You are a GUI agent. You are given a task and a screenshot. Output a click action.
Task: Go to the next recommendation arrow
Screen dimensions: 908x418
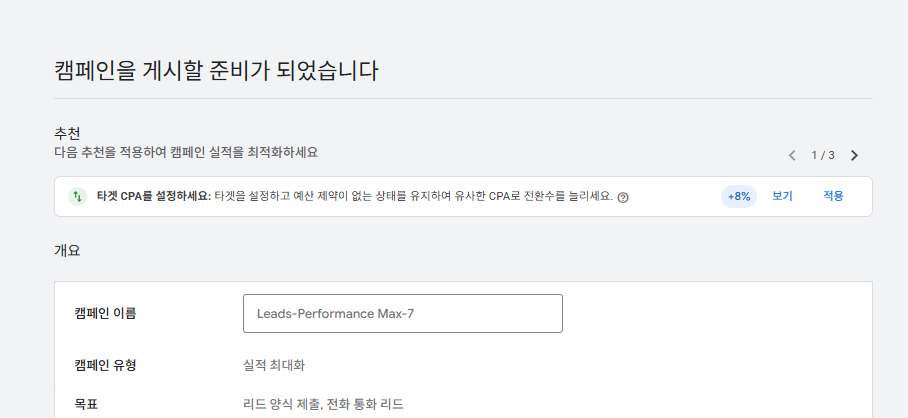coord(854,155)
